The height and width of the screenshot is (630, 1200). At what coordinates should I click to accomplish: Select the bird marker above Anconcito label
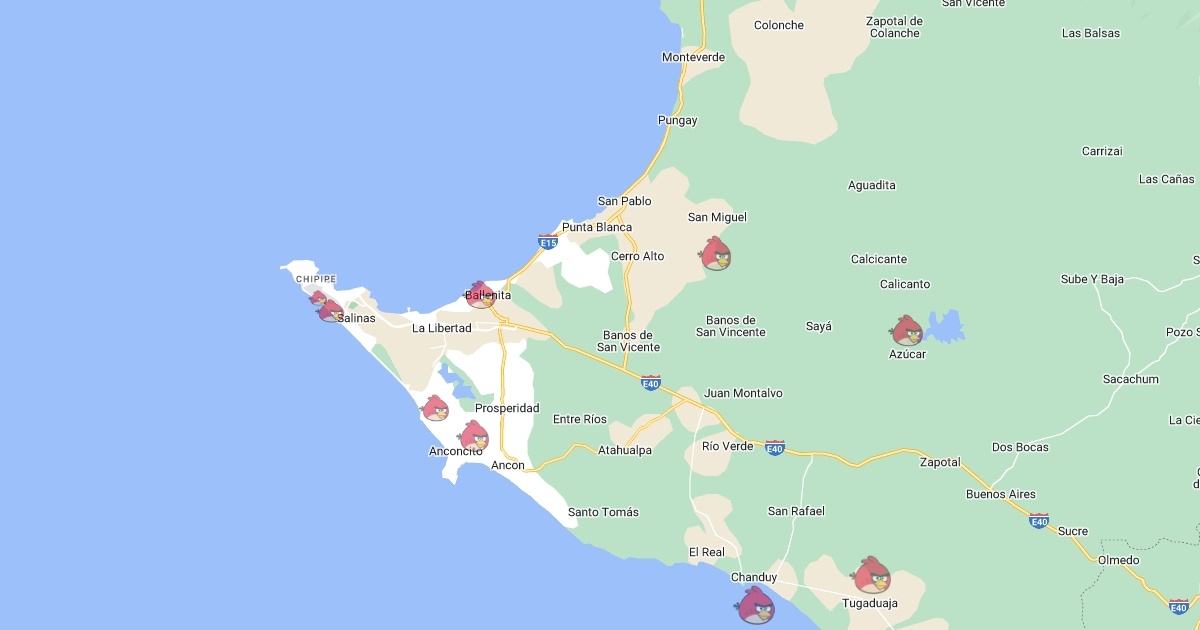tap(473, 435)
